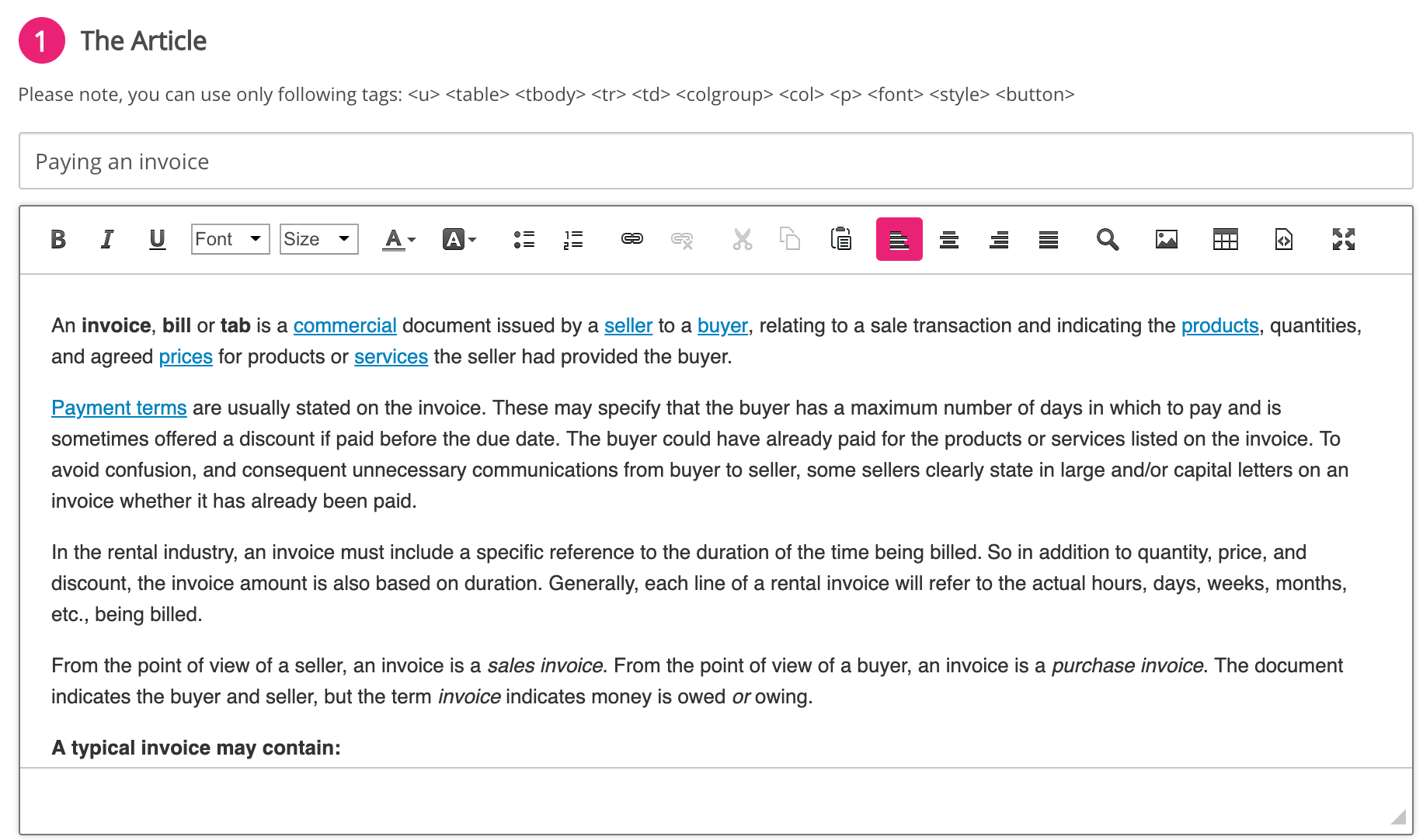Insert a bulleted list

525,239
